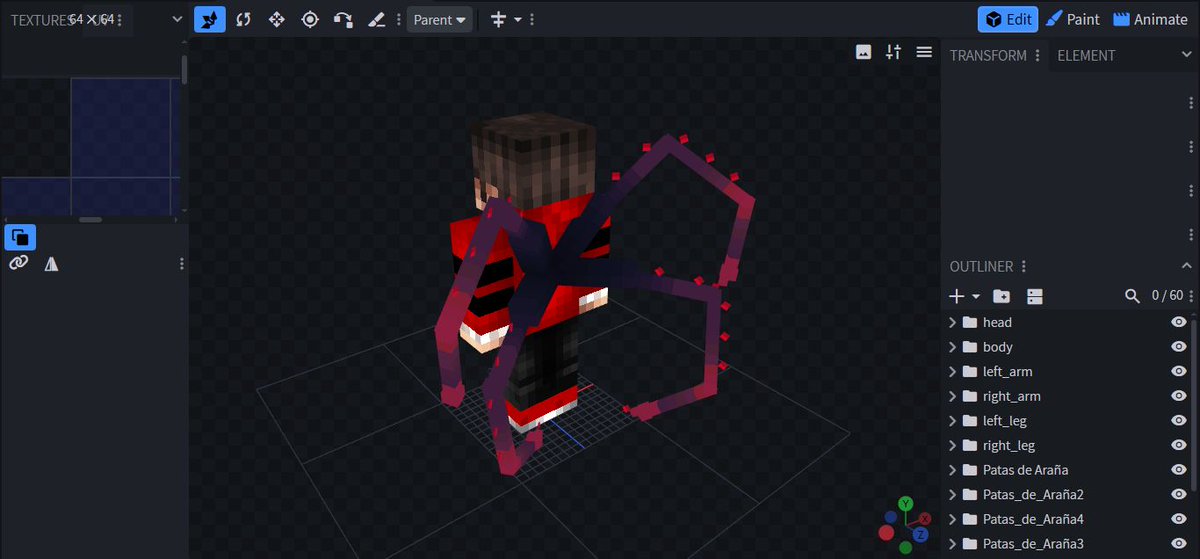
Task: Select the pen-shaped tool in toolbar
Action: click(x=376, y=19)
